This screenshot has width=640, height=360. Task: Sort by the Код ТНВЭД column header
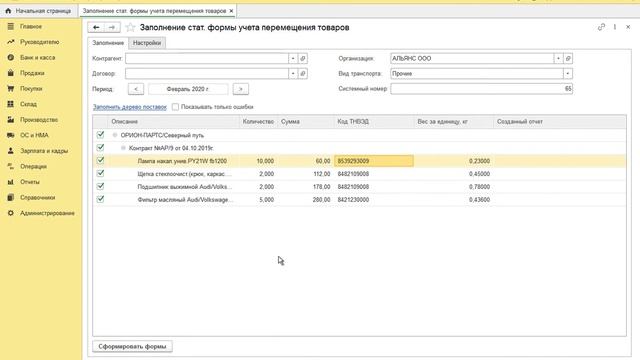pyautogui.click(x=373, y=122)
